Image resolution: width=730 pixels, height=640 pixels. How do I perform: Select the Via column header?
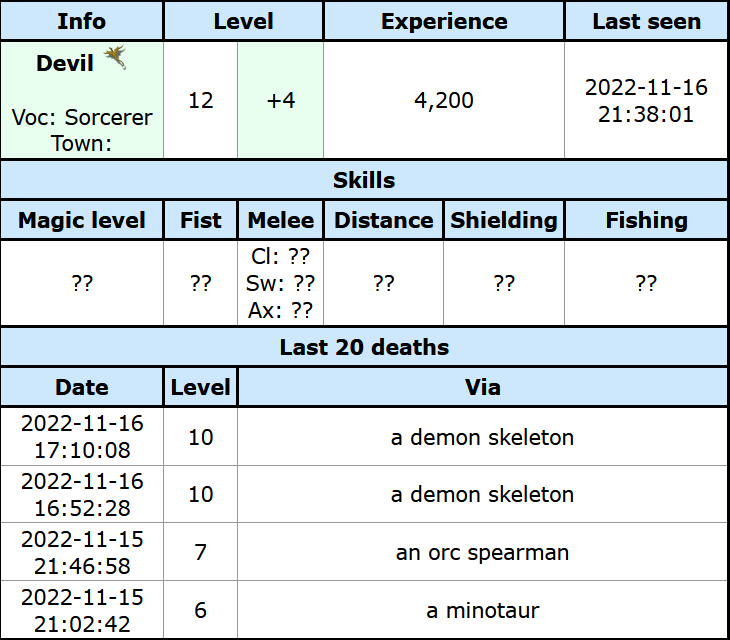click(482, 387)
